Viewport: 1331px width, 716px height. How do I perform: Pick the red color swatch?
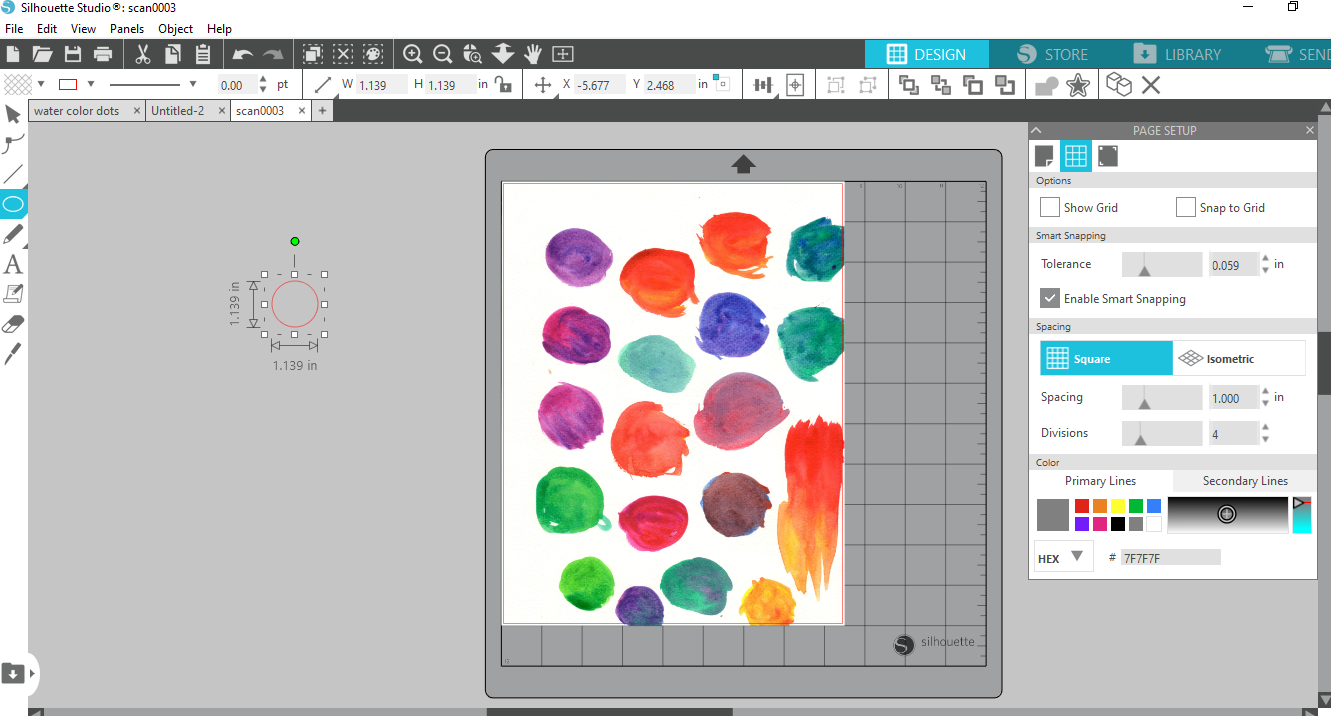[x=1081, y=506]
